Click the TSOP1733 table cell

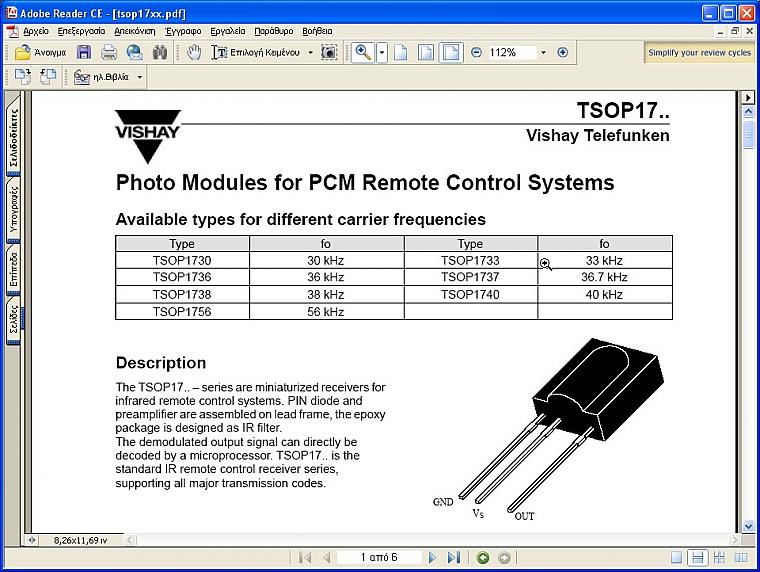[x=471, y=260]
